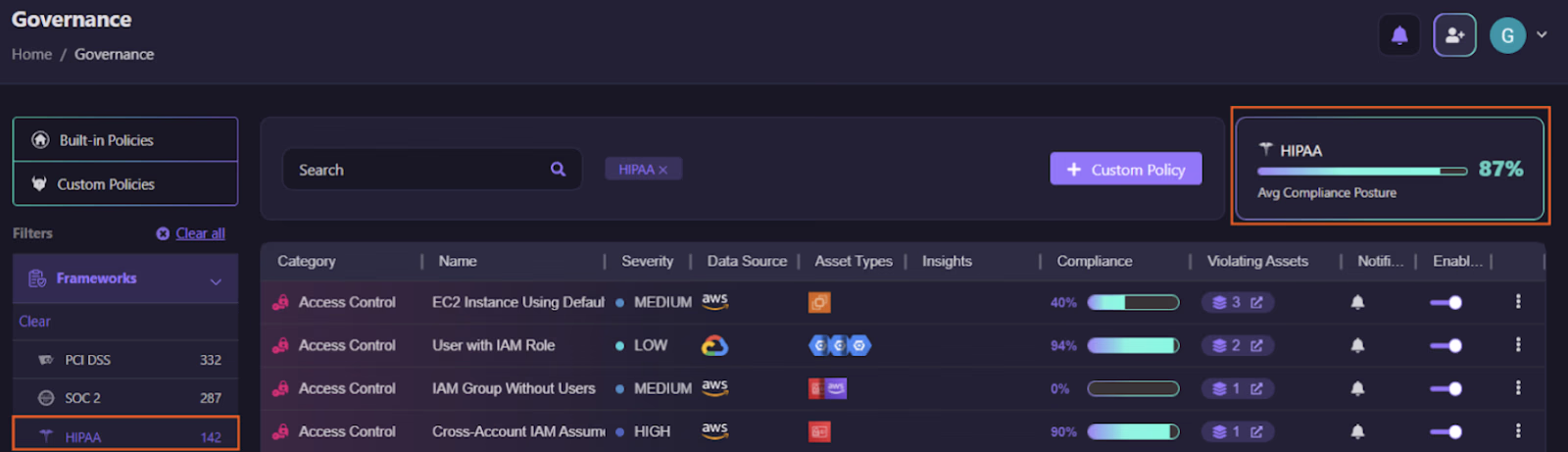1568x452 pixels.
Task: Open violating assets for IAM Group Without Users
Action: (1238, 388)
